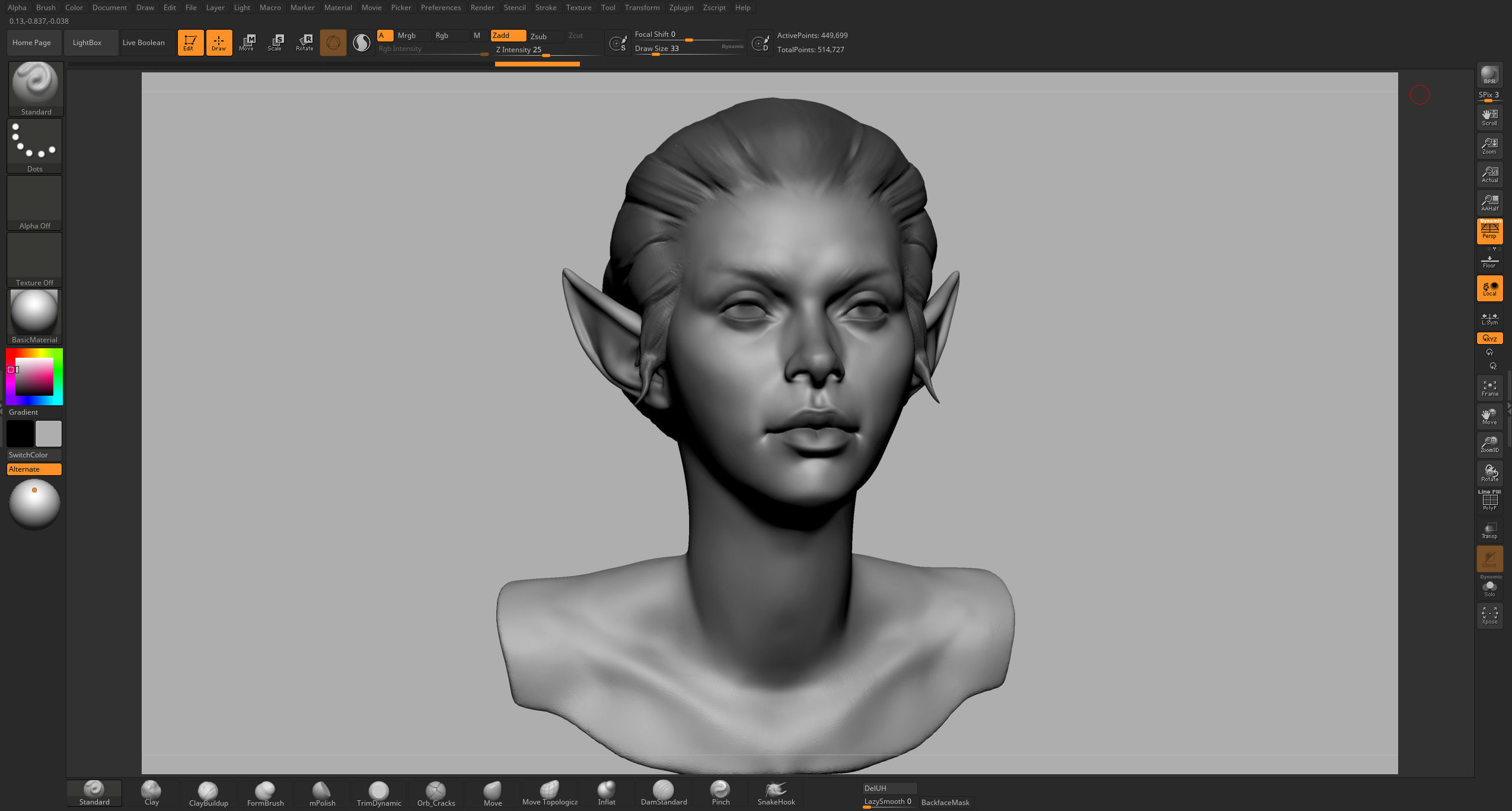This screenshot has height=811, width=1512.
Task: Click the Home Page button
Action: [34, 43]
